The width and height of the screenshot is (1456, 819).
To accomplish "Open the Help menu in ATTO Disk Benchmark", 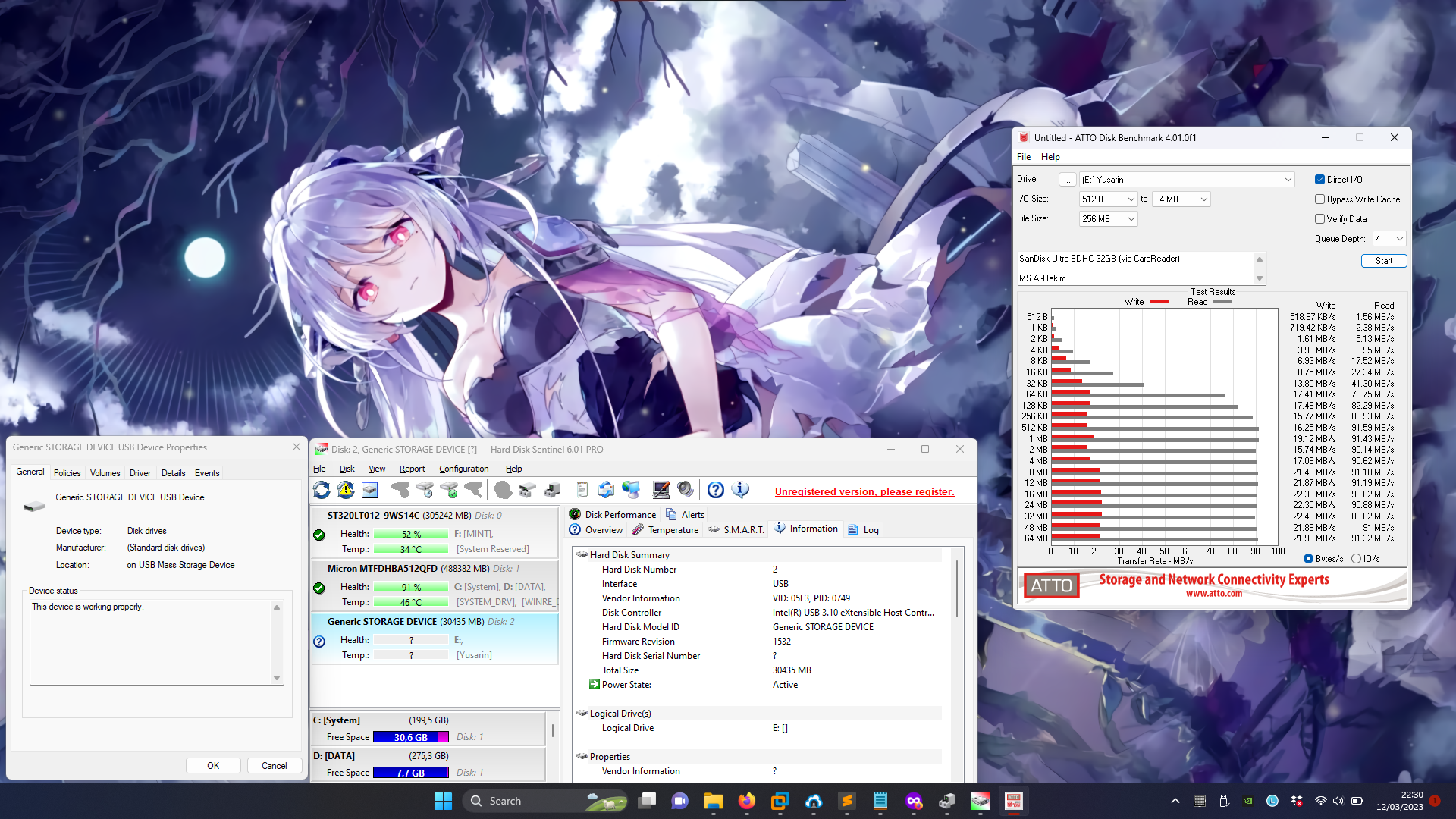I will pos(1050,157).
